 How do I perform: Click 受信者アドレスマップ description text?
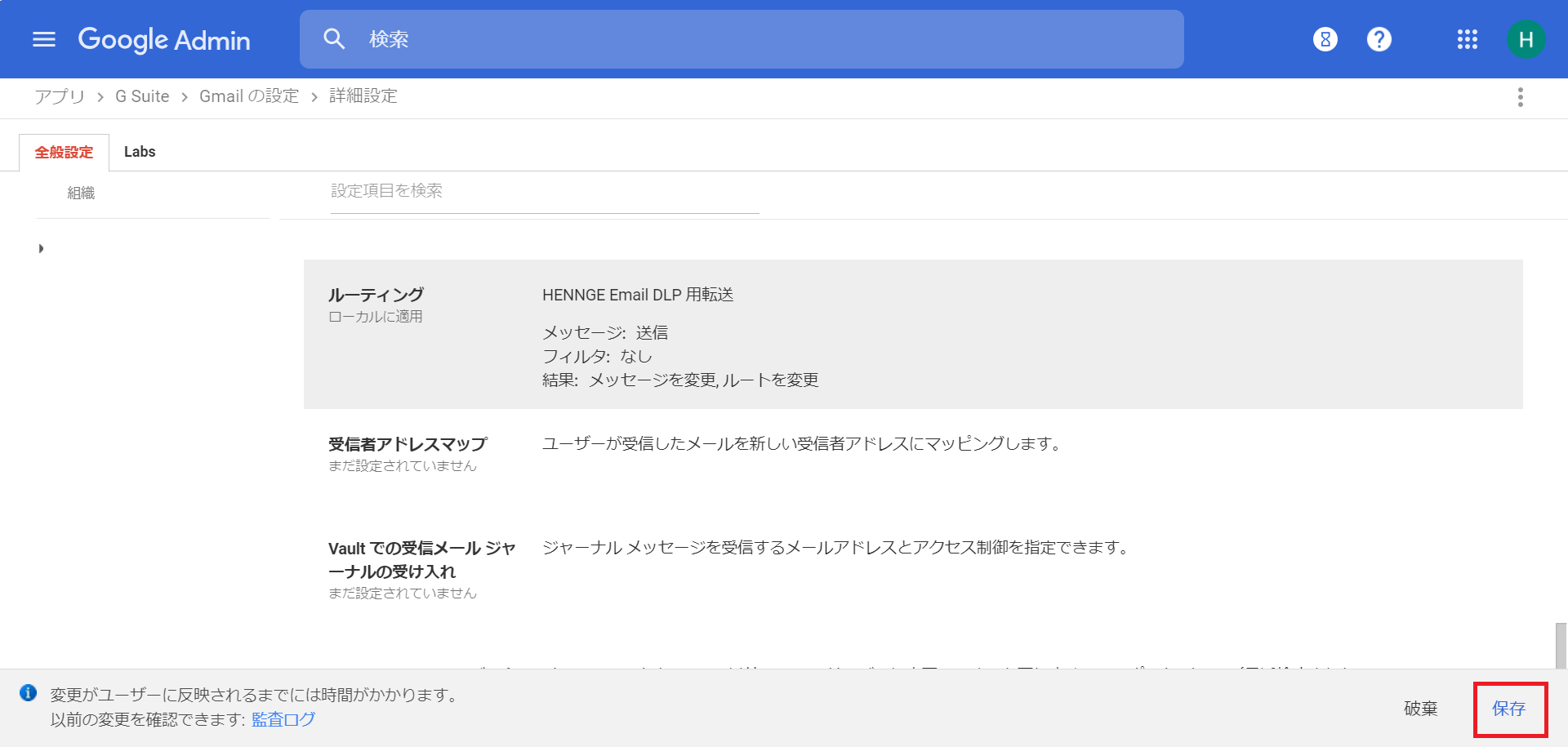point(804,443)
